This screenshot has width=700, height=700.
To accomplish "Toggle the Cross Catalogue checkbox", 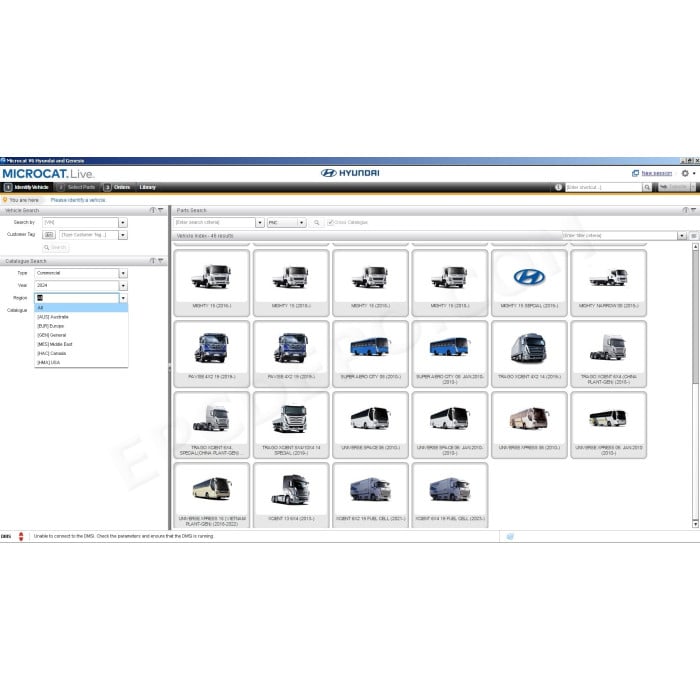I will [330, 222].
